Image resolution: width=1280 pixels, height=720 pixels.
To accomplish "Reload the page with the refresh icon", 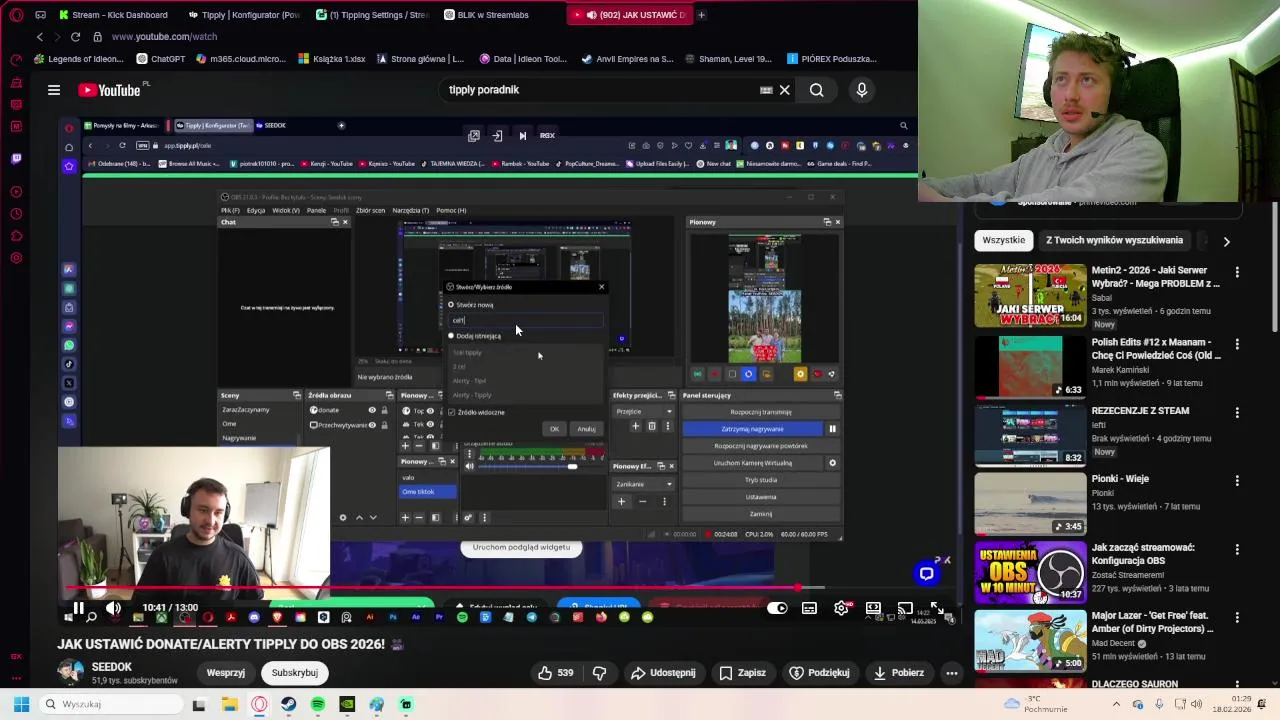I will point(75,37).
